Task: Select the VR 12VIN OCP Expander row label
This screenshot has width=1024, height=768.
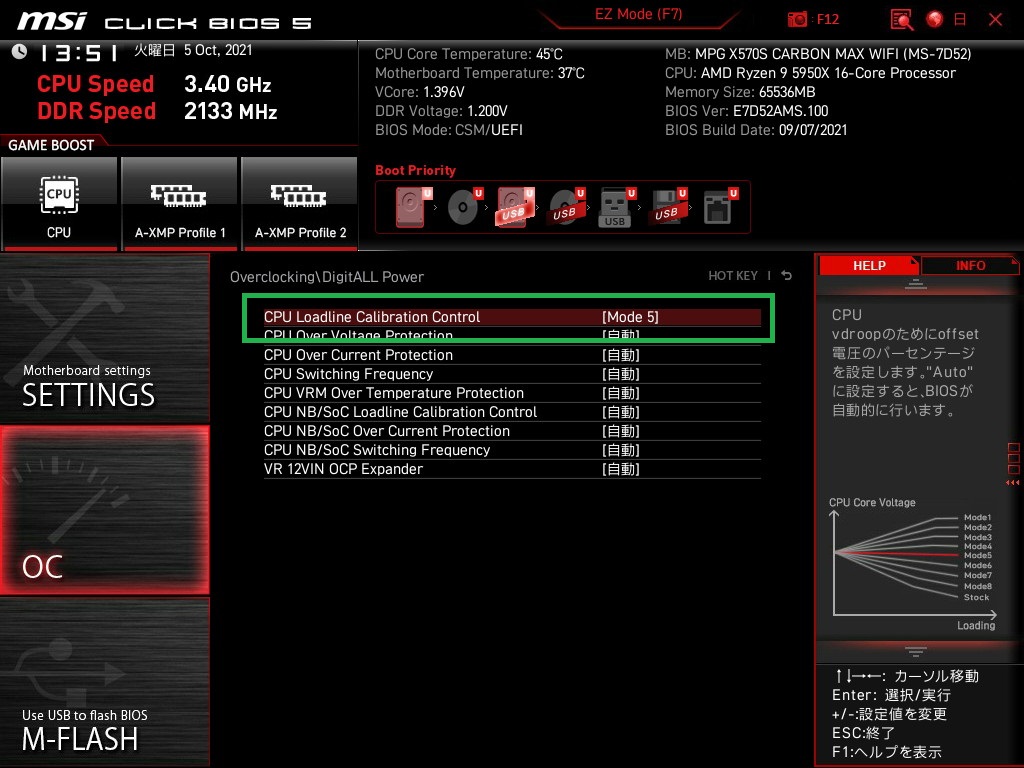Action: point(343,468)
